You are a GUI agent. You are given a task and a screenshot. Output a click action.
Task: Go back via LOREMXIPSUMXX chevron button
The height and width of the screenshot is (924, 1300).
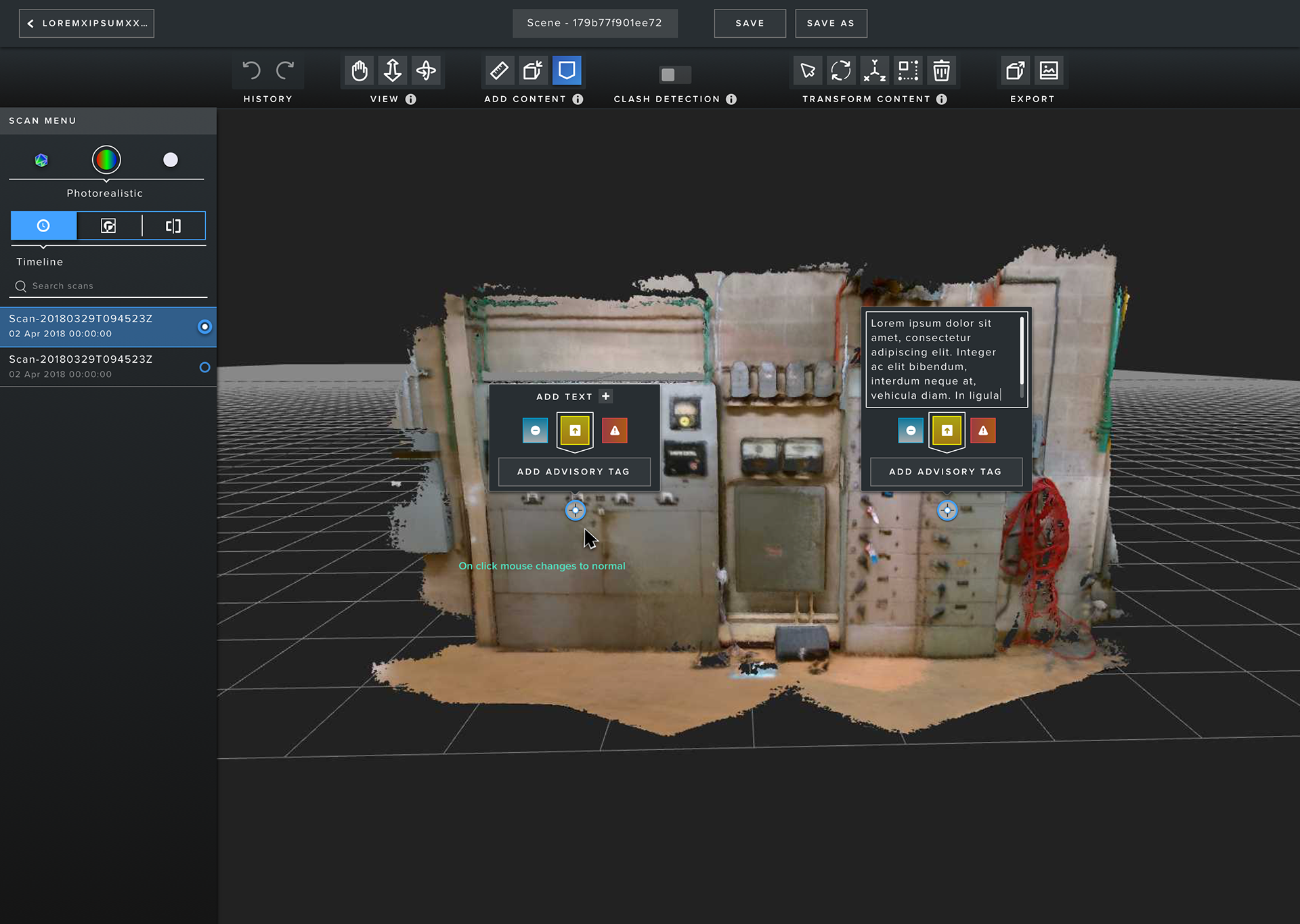(87, 23)
